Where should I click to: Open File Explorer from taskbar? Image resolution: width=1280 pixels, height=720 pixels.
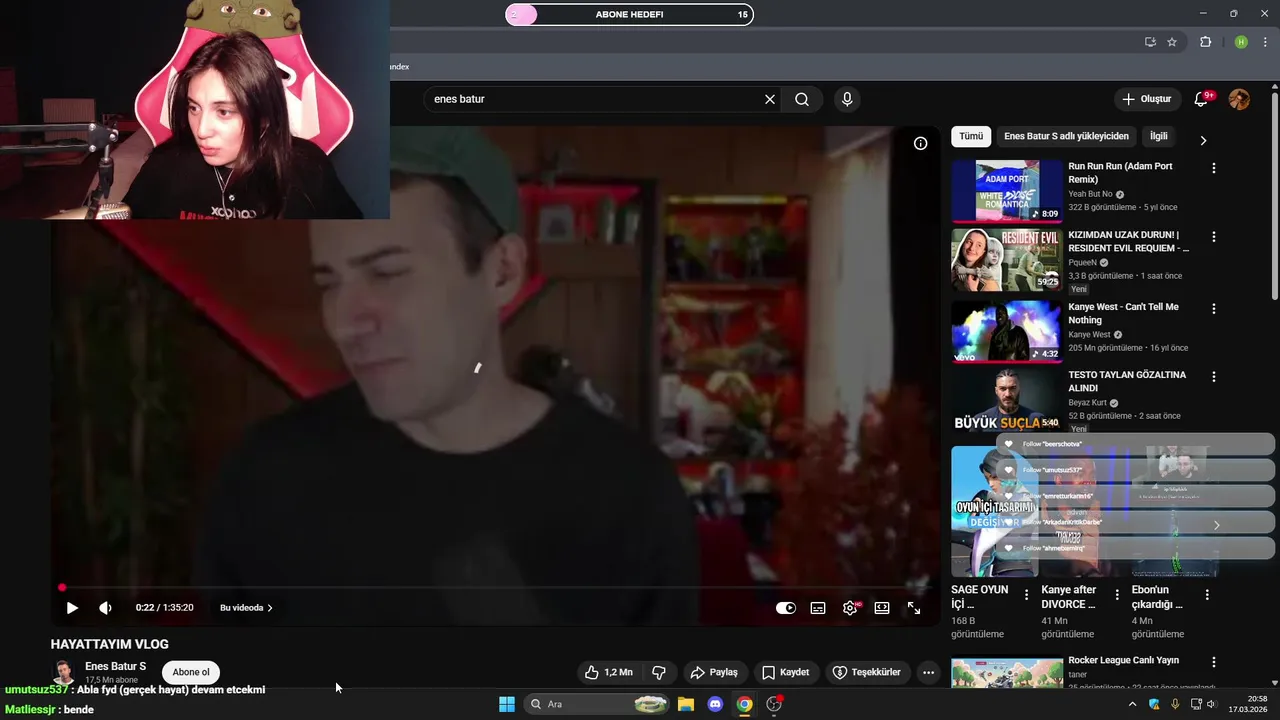pyautogui.click(x=686, y=704)
